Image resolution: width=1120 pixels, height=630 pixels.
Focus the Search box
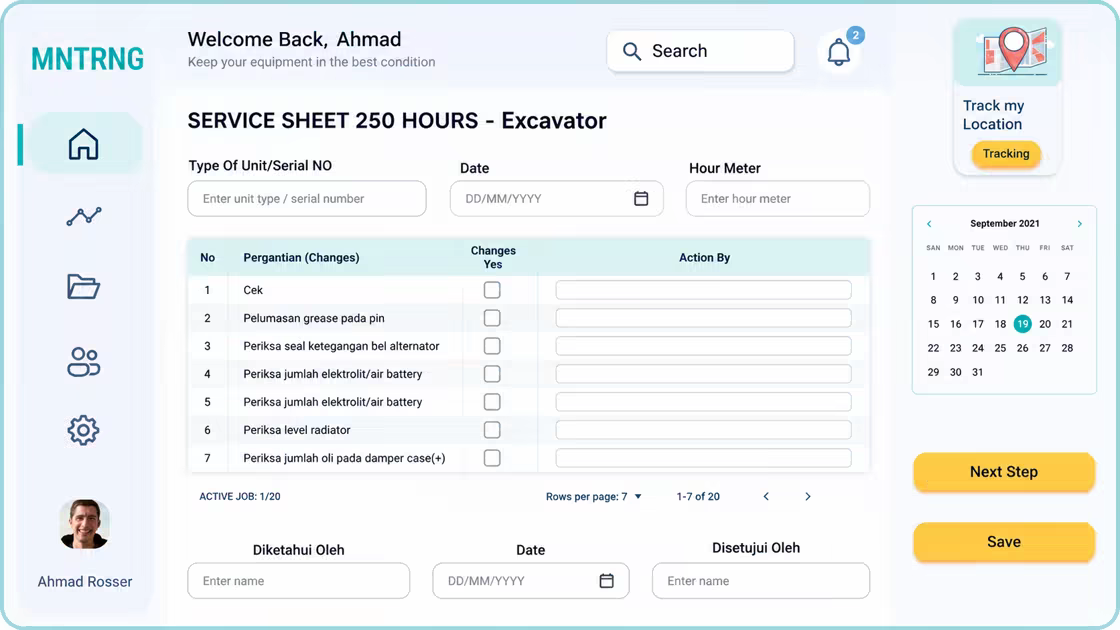(700, 51)
